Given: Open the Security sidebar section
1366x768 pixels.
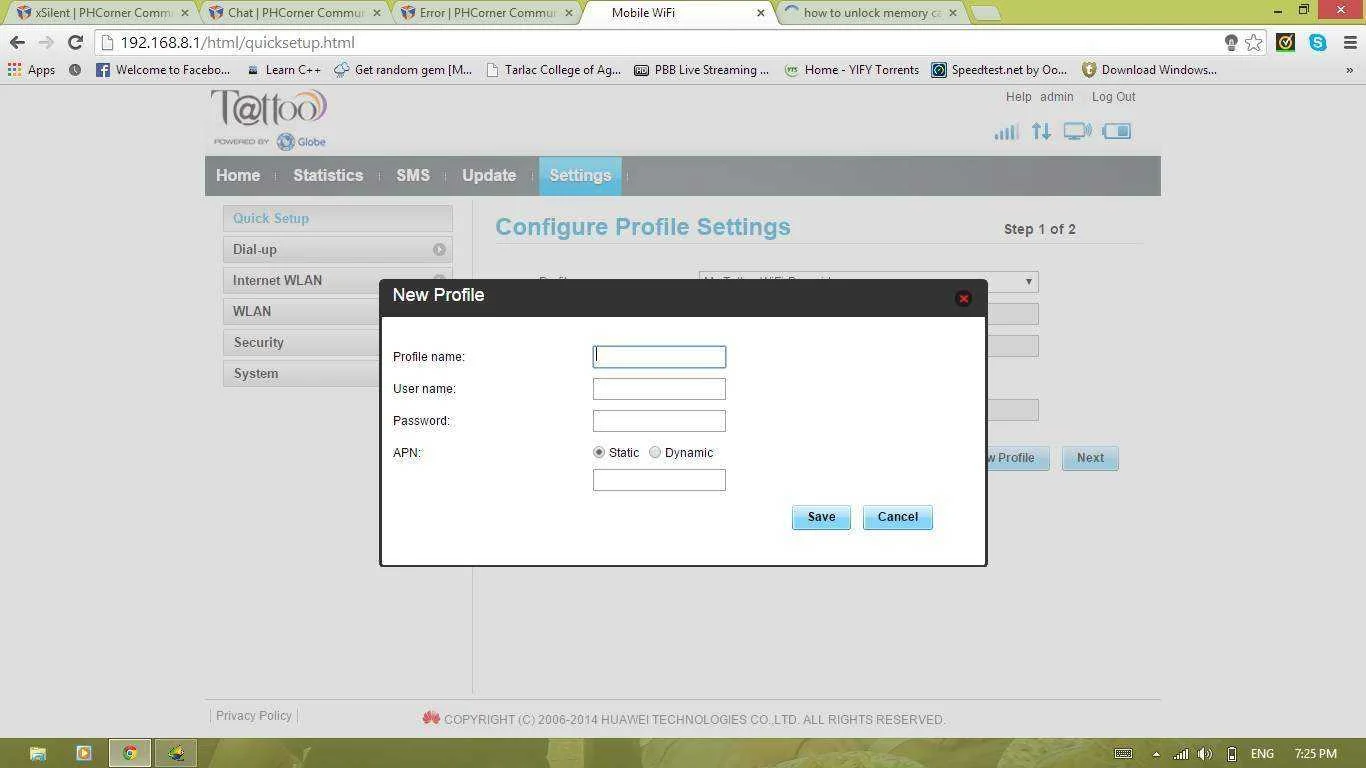Looking at the screenshot, I should click(x=301, y=342).
